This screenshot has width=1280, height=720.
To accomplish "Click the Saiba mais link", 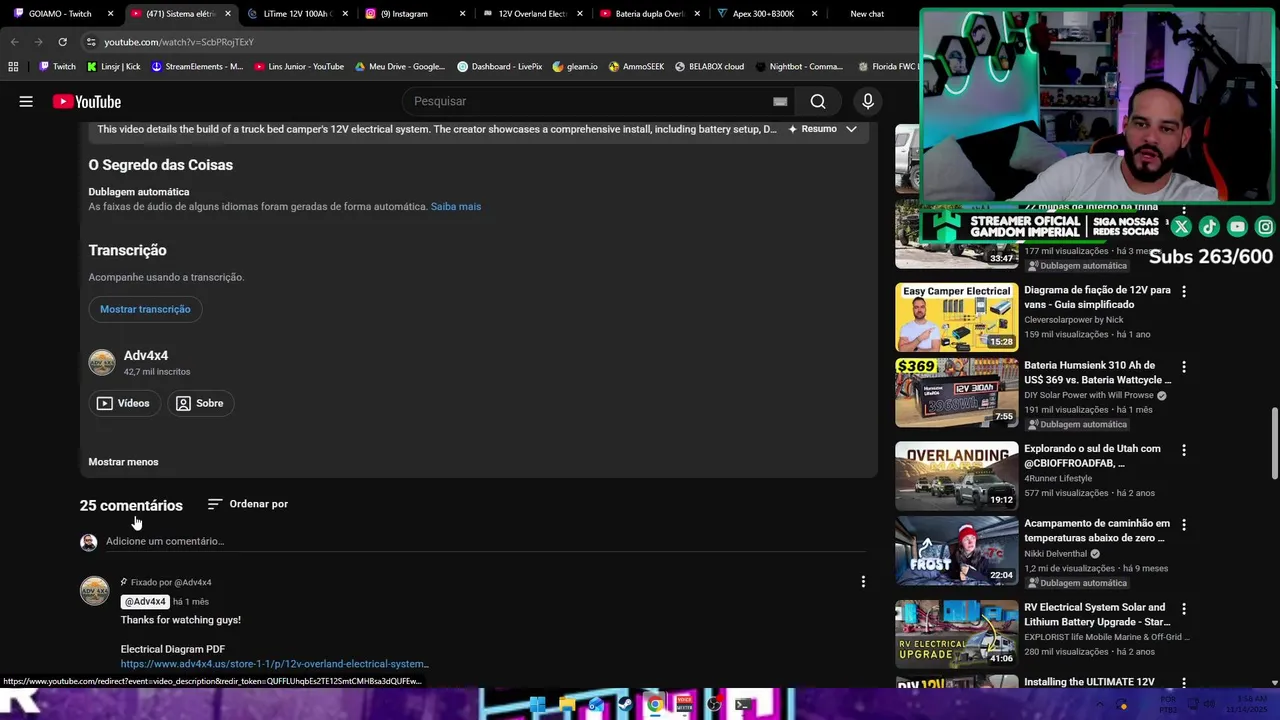I will pos(456,206).
